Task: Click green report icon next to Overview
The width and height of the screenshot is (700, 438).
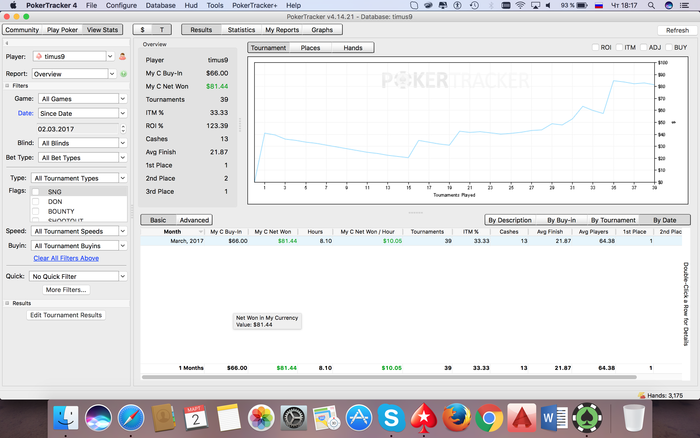Action: [123, 74]
